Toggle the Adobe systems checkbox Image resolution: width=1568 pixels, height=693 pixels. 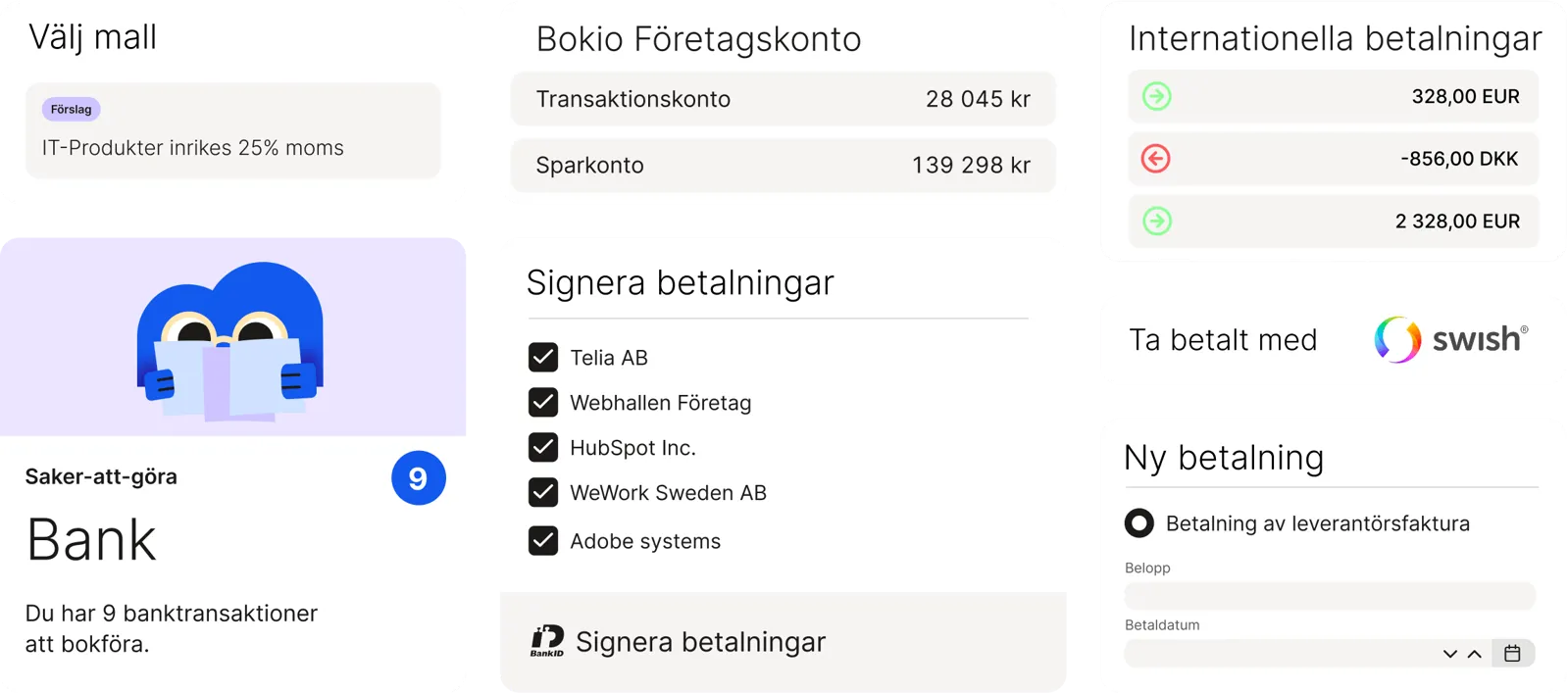pos(543,541)
